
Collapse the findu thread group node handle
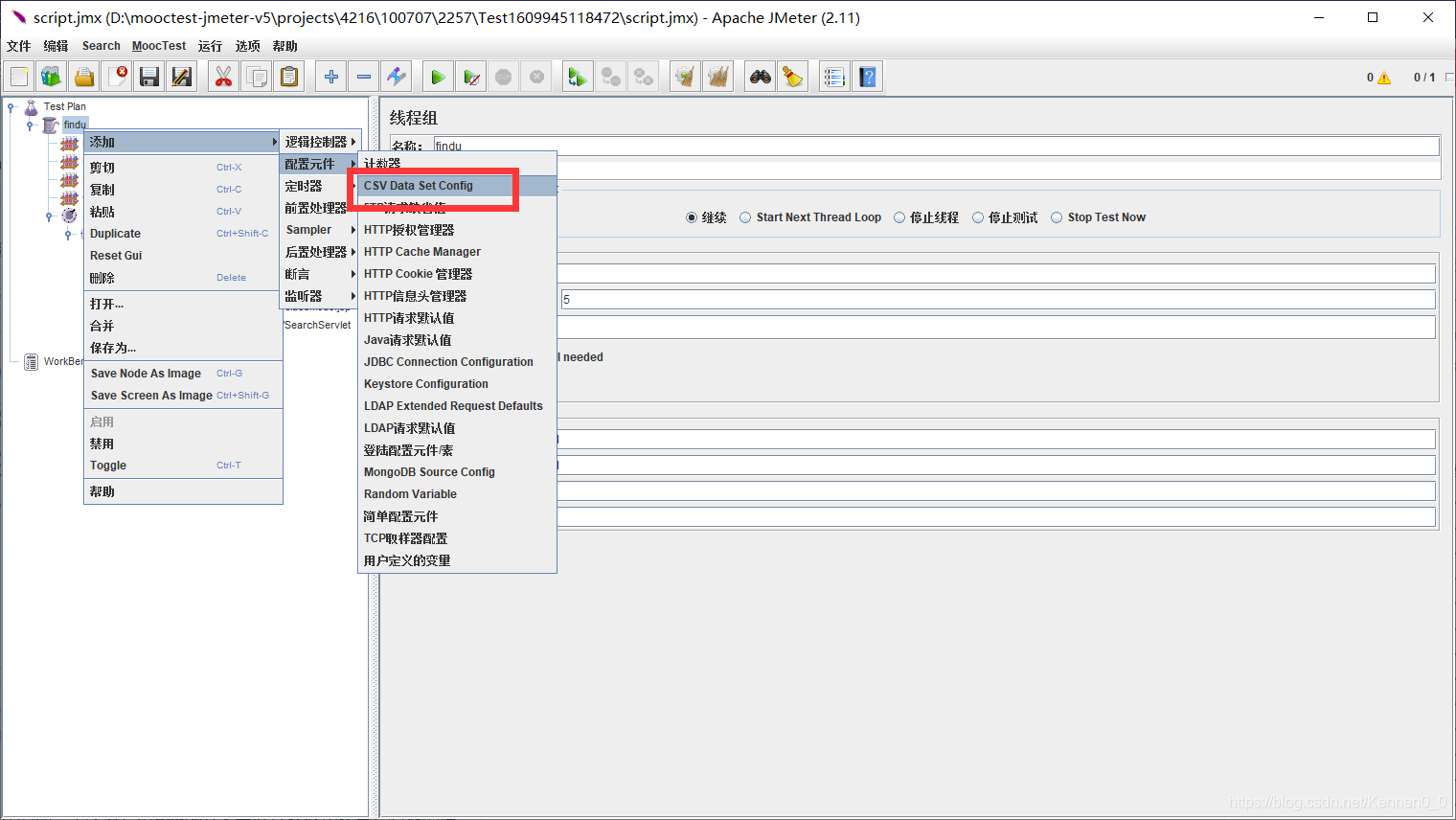(30, 125)
